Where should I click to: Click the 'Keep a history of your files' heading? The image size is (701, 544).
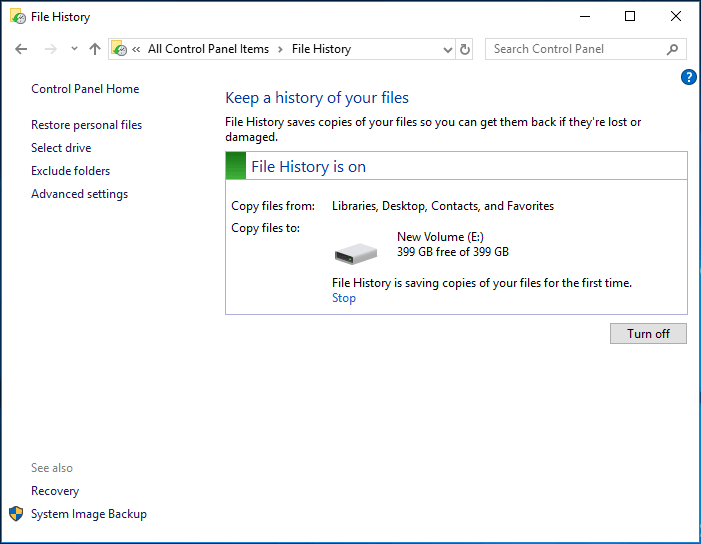tap(317, 98)
